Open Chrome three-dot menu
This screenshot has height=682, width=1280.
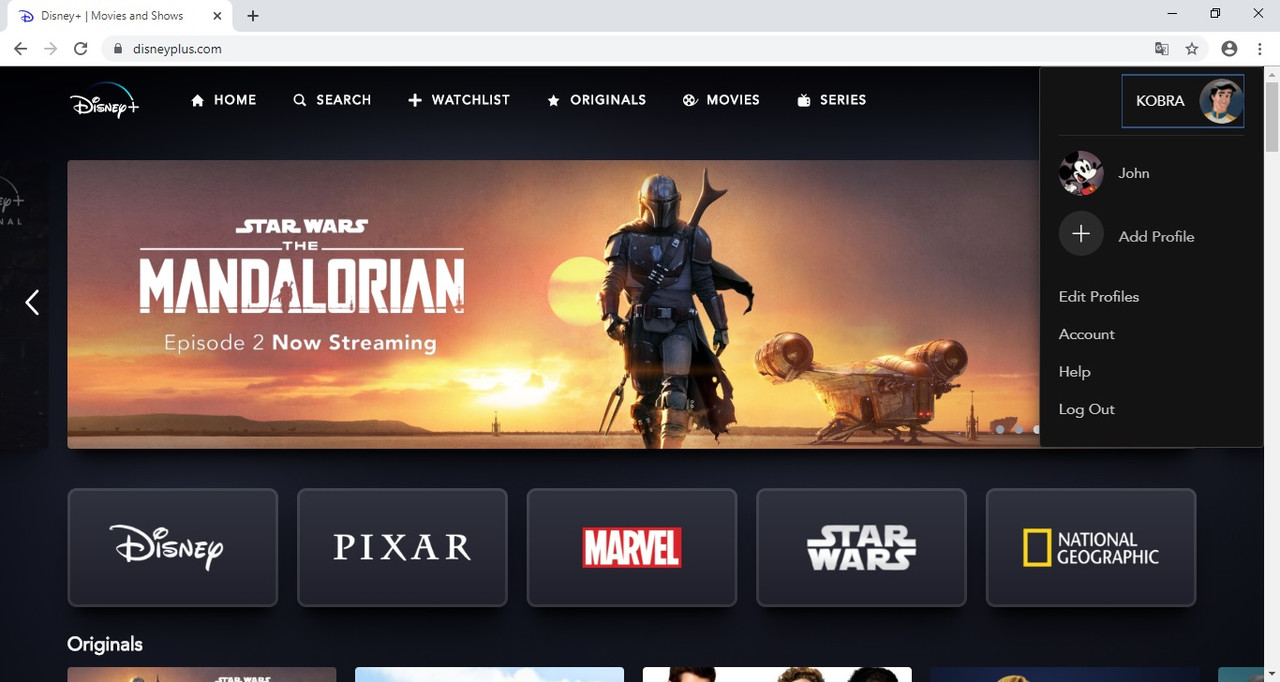click(1260, 48)
